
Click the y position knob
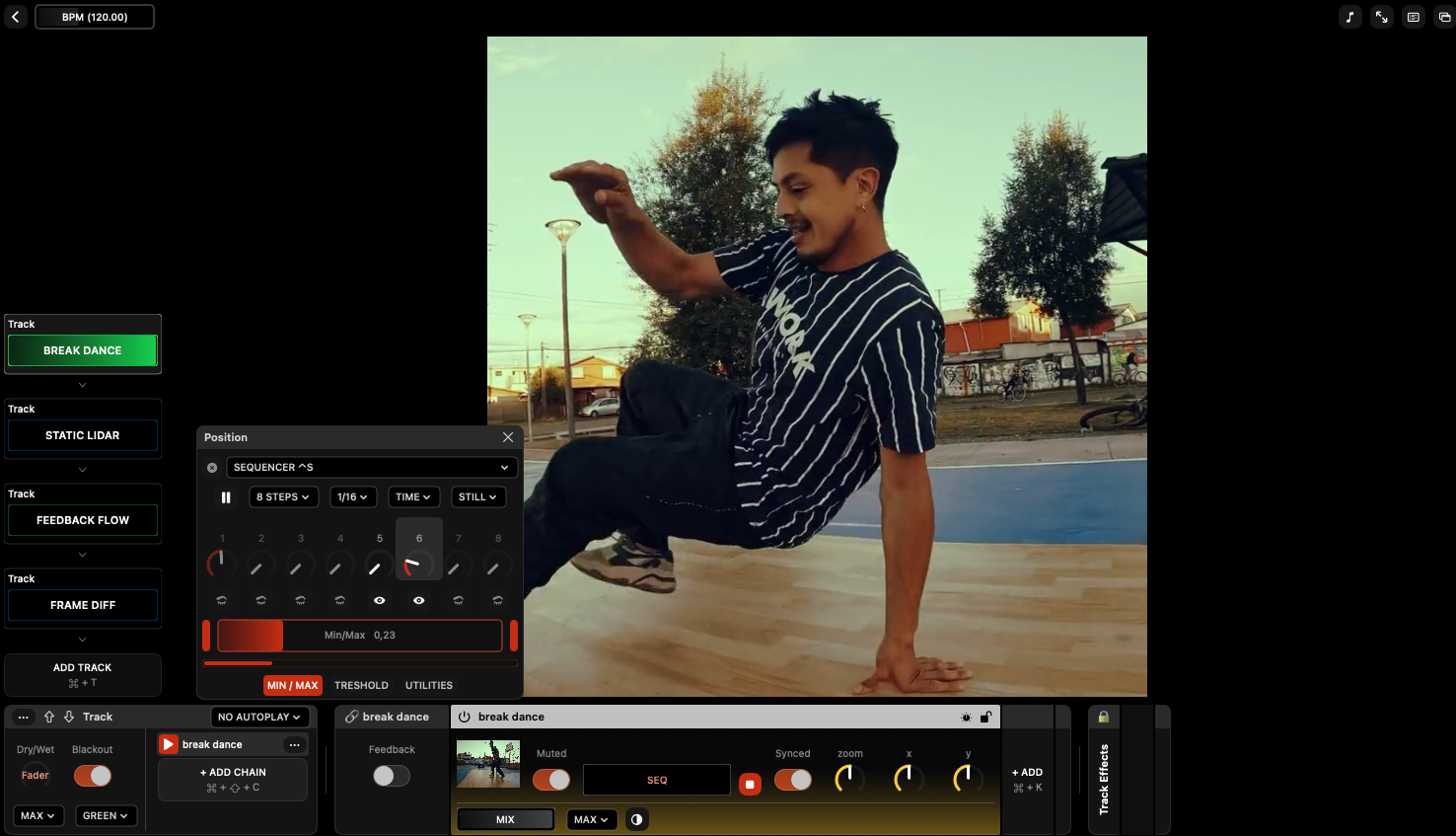click(x=968, y=779)
